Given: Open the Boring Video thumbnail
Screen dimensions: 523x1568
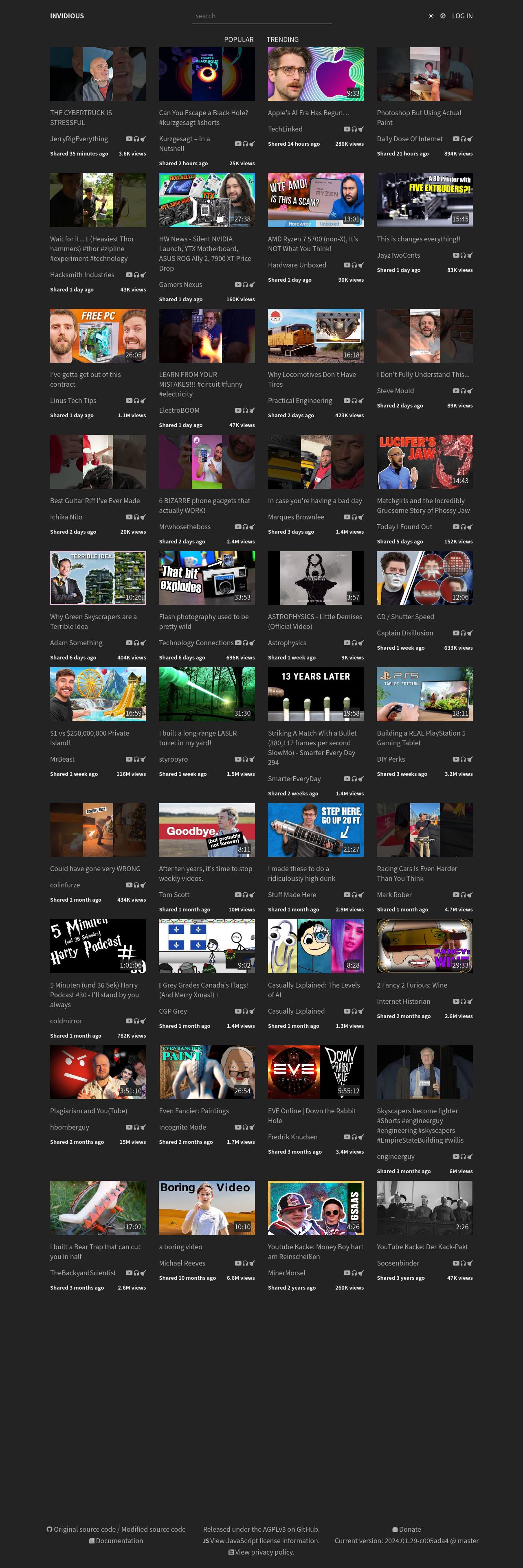Looking at the screenshot, I should pyautogui.click(x=207, y=1208).
